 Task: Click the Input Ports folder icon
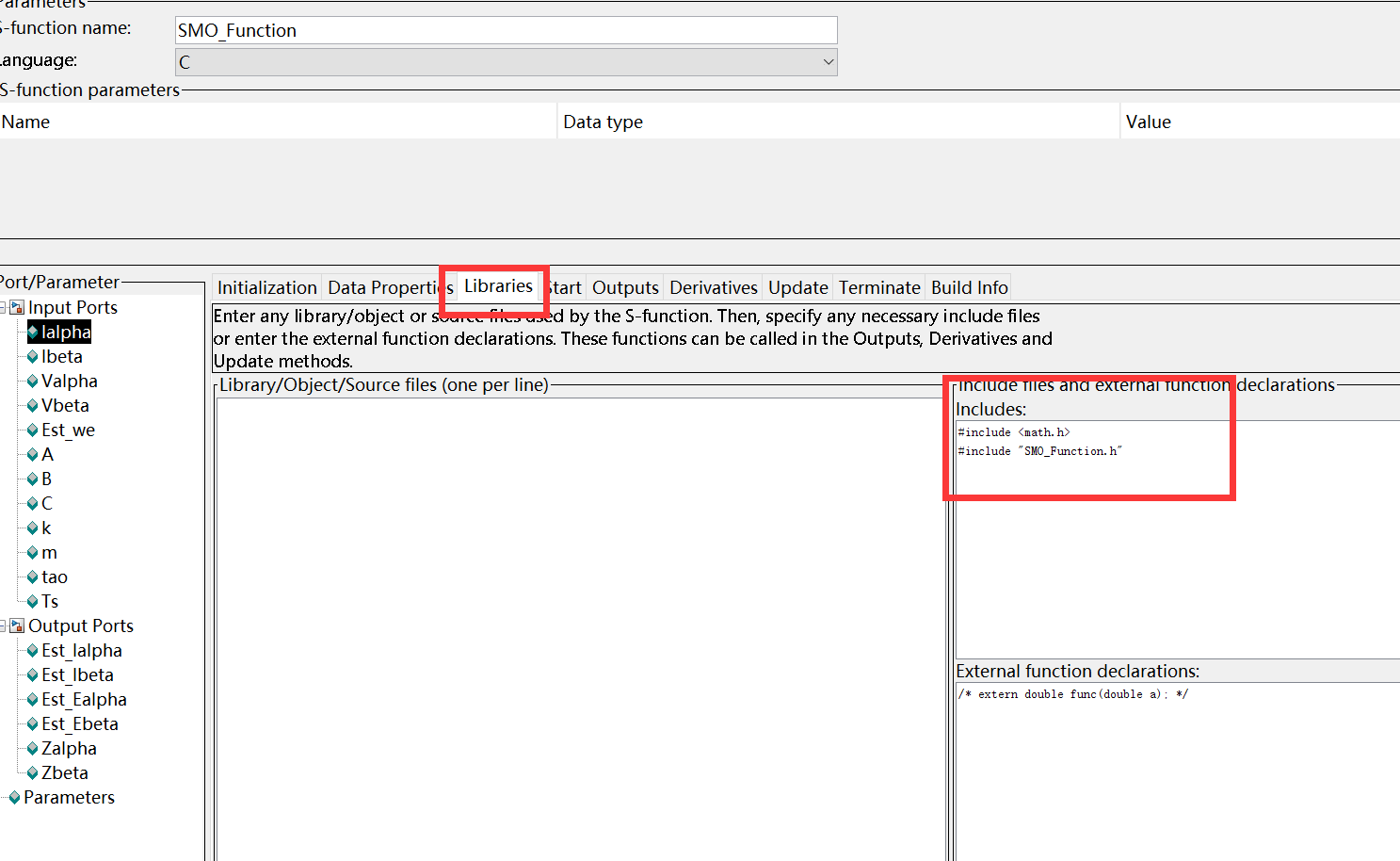[x=17, y=308]
